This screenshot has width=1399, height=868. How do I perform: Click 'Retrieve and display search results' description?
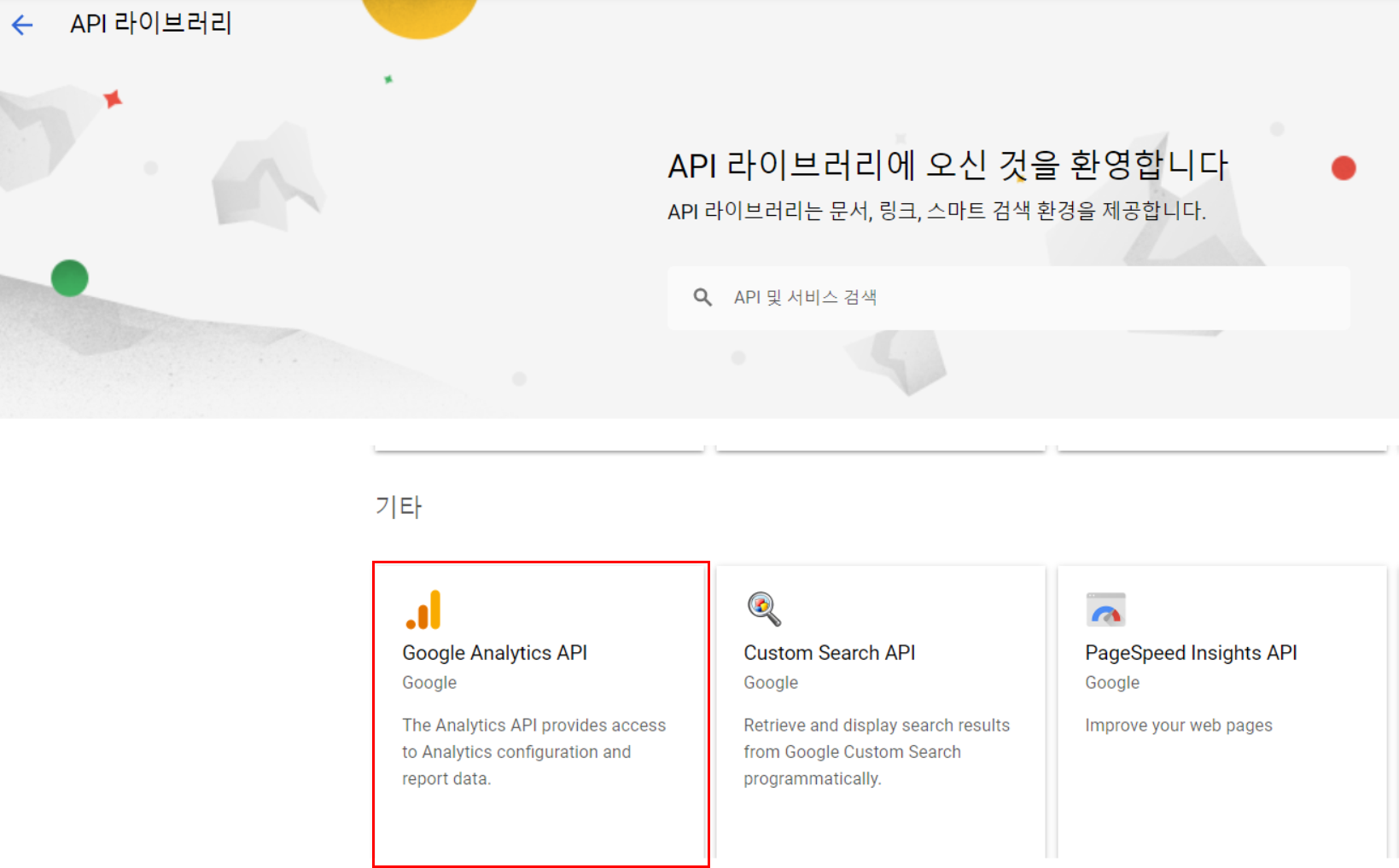point(877,752)
